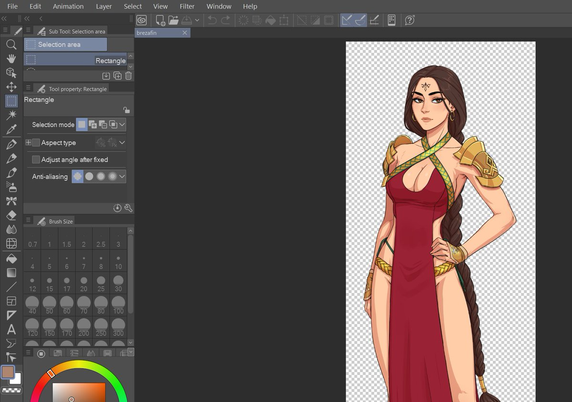Open Clip Studio from command bar
Viewport: 572px width, 402px height.
click(142, 20)
